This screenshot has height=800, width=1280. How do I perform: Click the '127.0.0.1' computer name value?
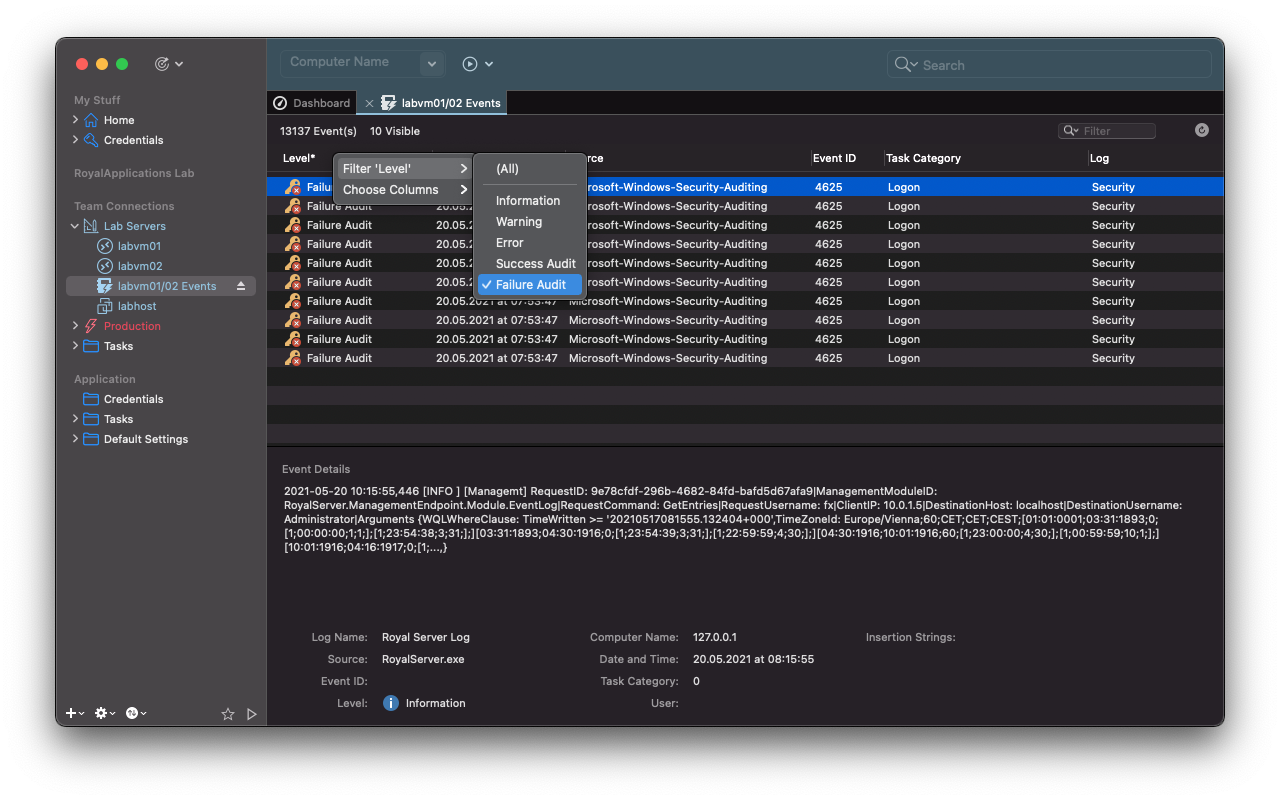coord(715,637)
